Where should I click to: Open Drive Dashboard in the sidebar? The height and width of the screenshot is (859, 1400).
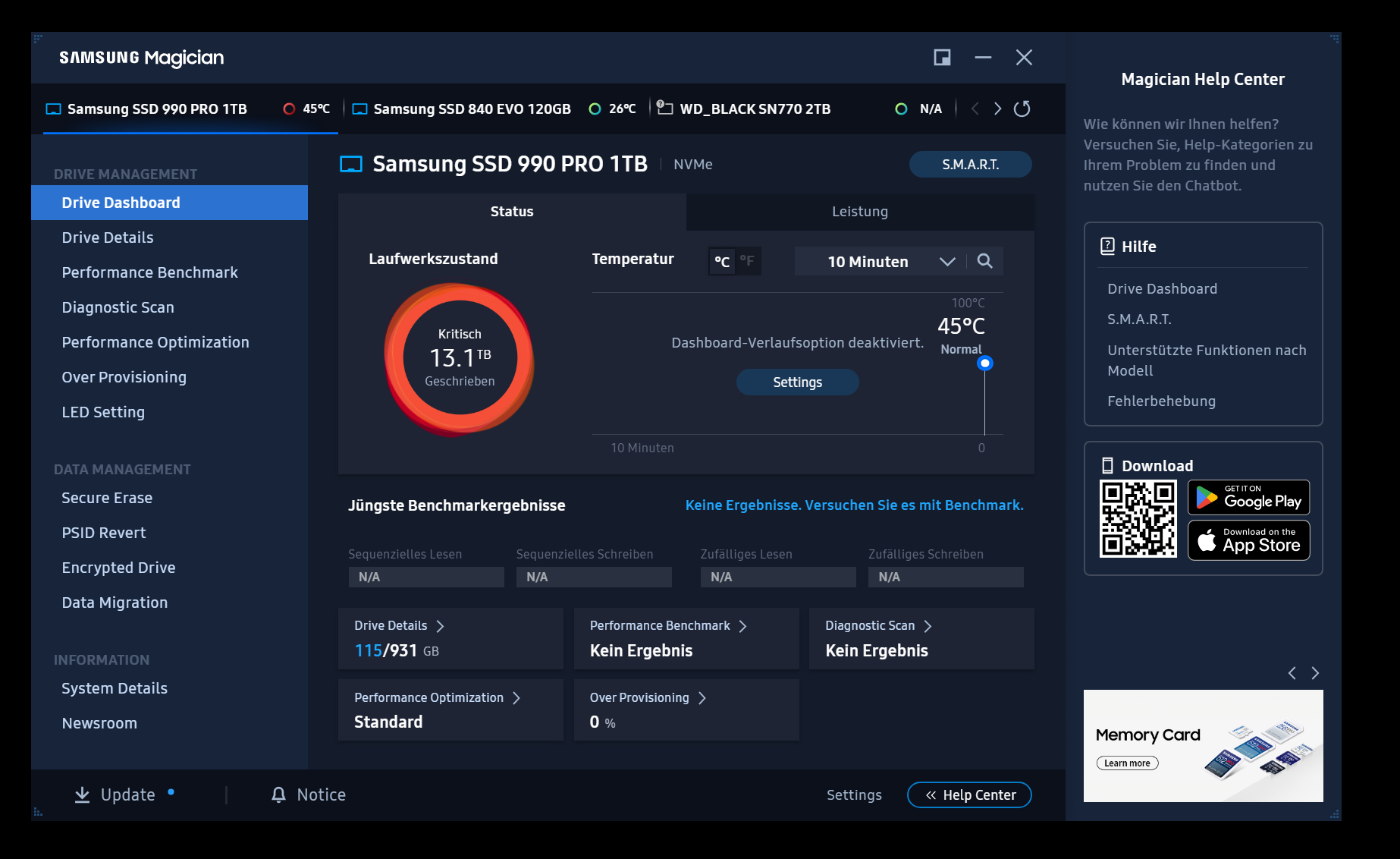169,203
